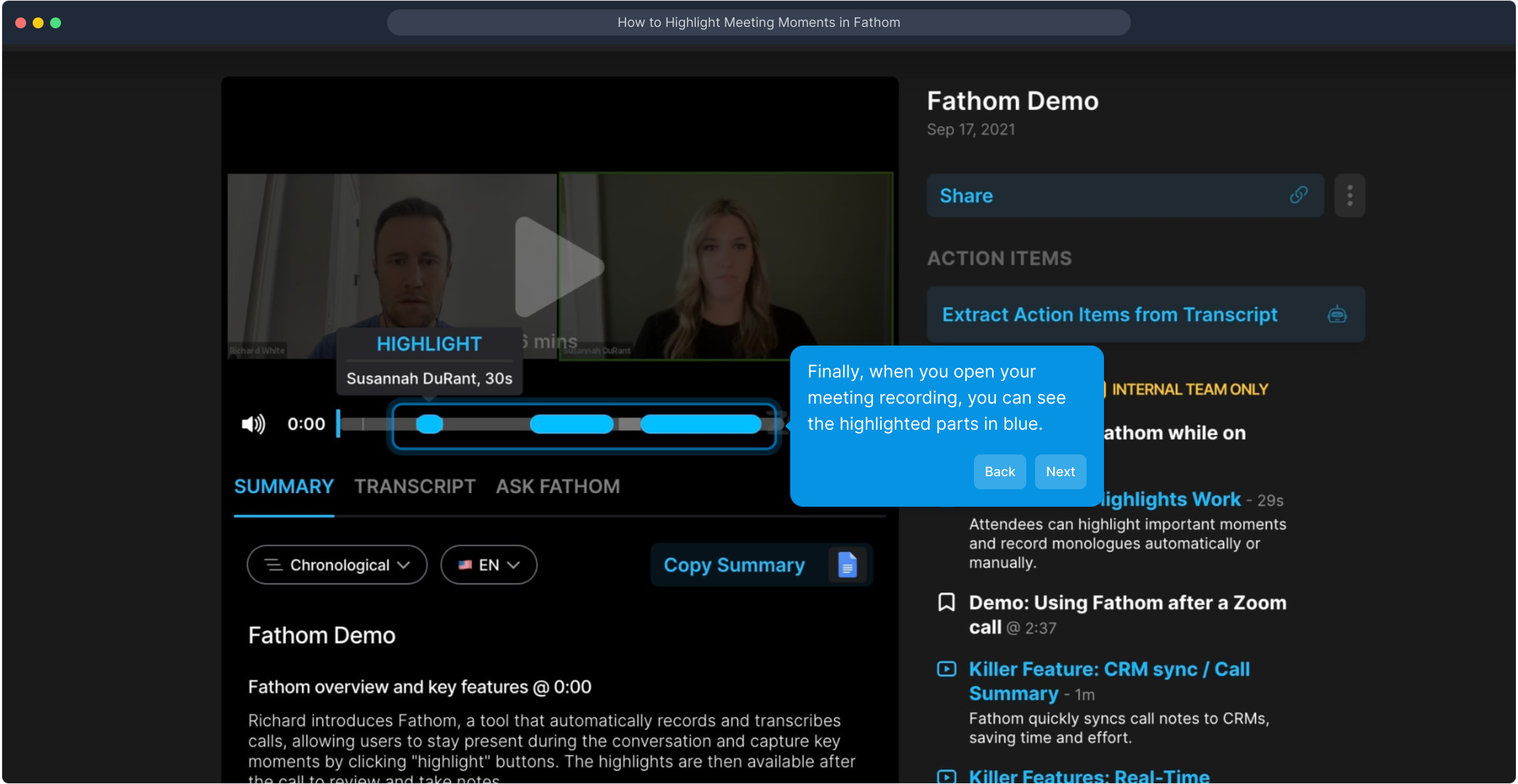Close the window using the red button
1518x784 pixels.
coord(21,23)
